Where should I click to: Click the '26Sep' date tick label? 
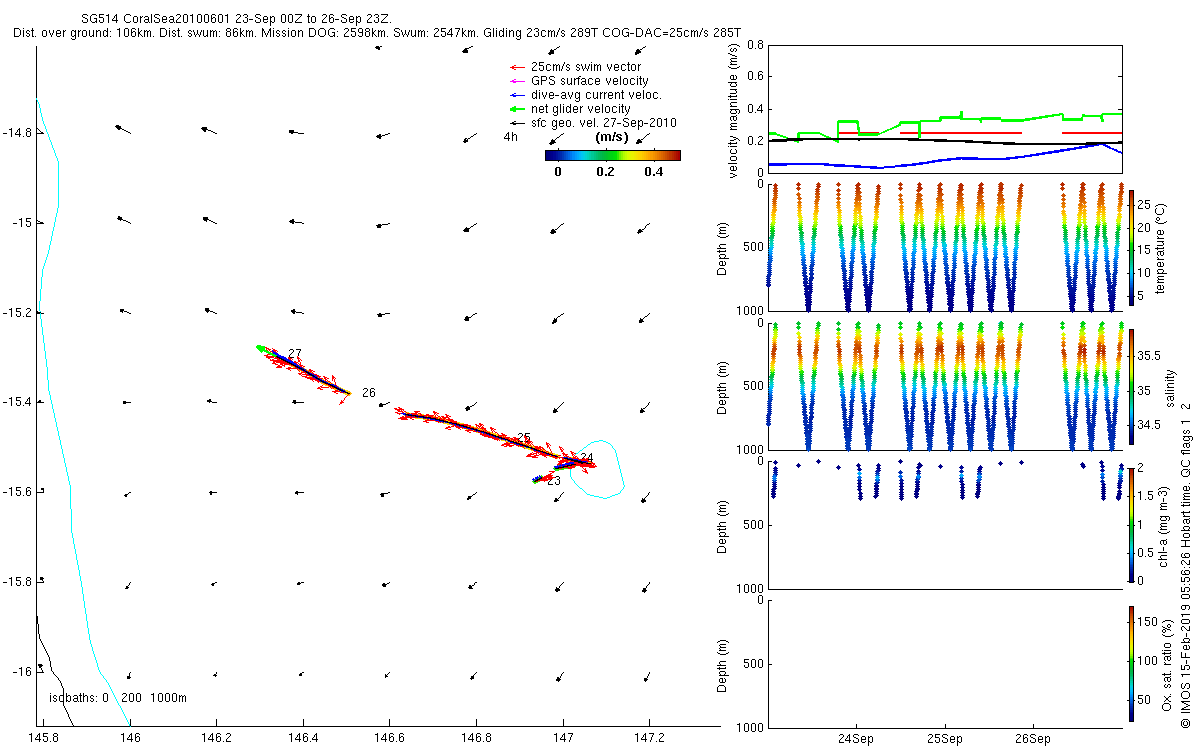pos(1033,740)
